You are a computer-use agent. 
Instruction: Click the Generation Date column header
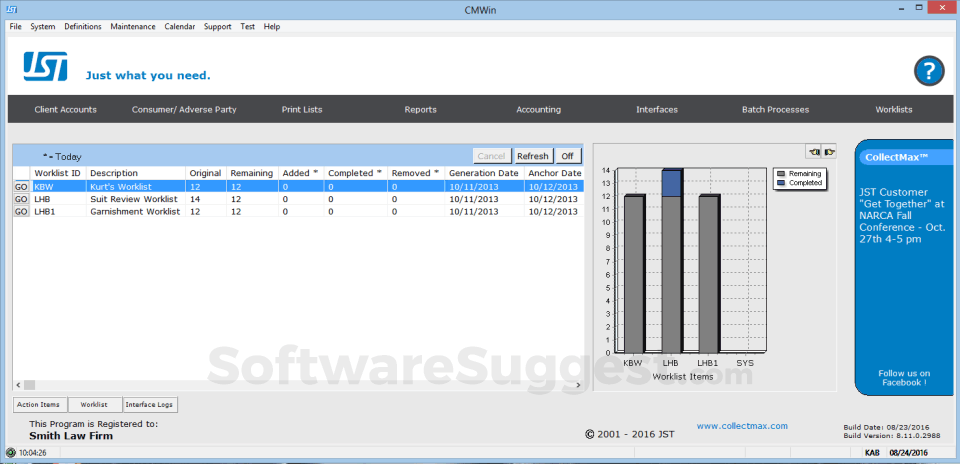484,173
